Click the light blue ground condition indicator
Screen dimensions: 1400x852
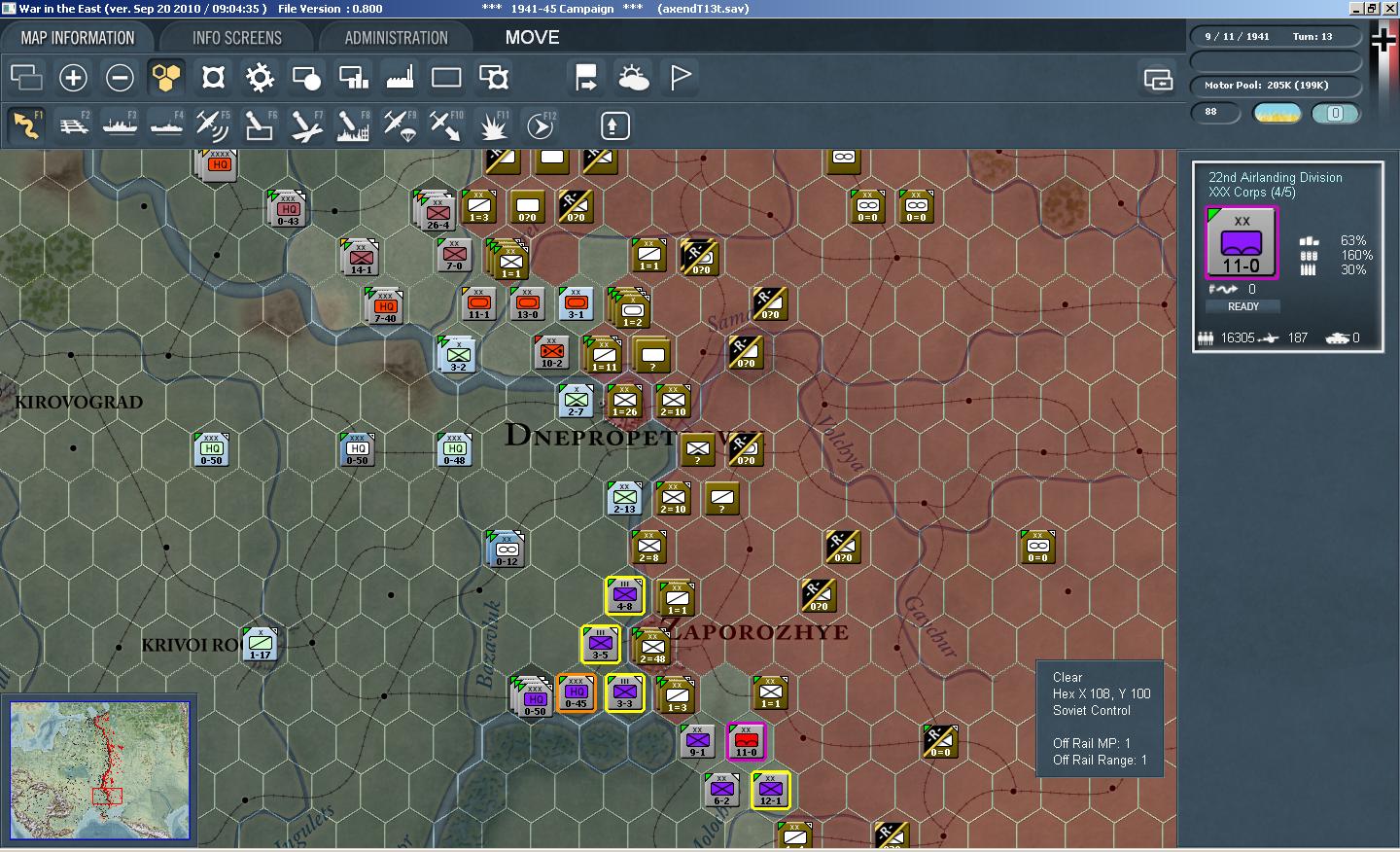point(1335,114)
